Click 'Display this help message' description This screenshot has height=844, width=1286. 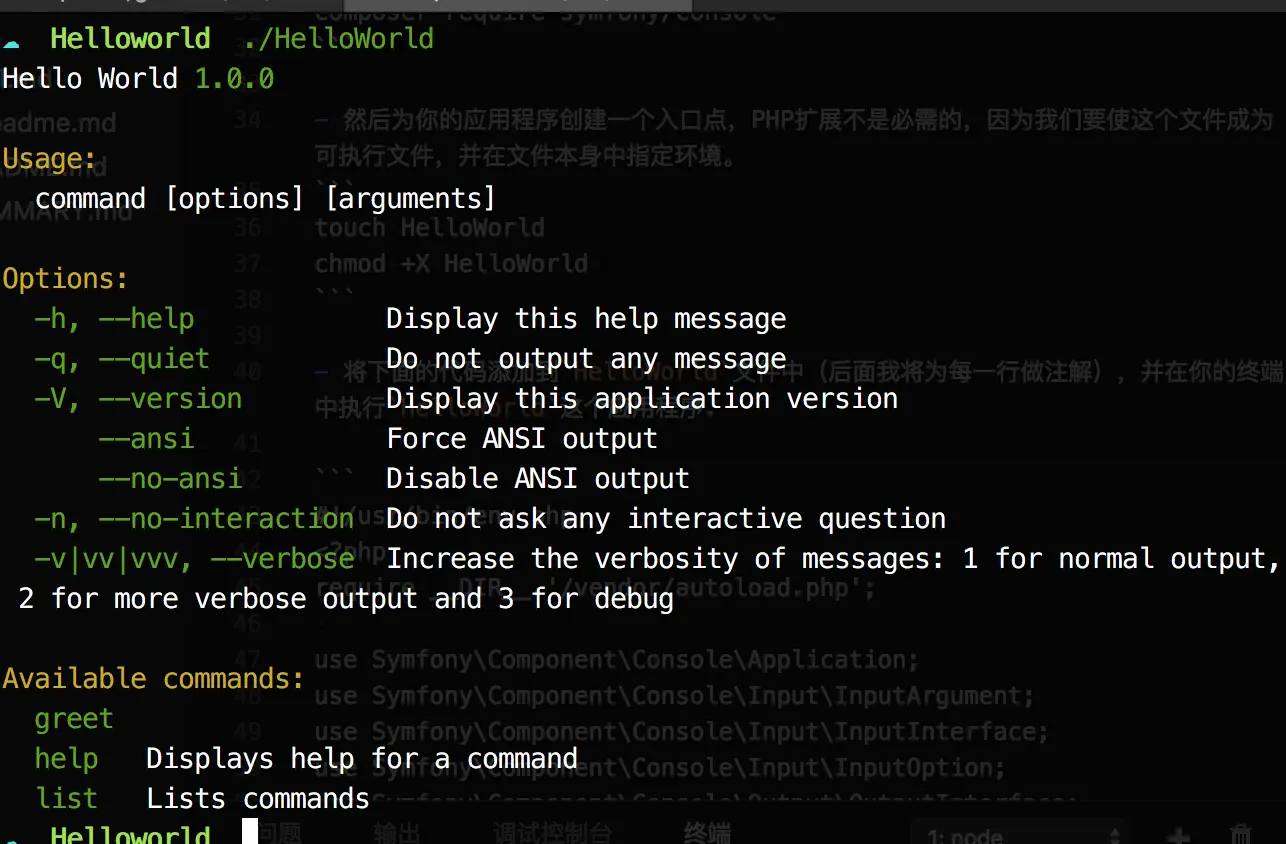coord(586,319)
